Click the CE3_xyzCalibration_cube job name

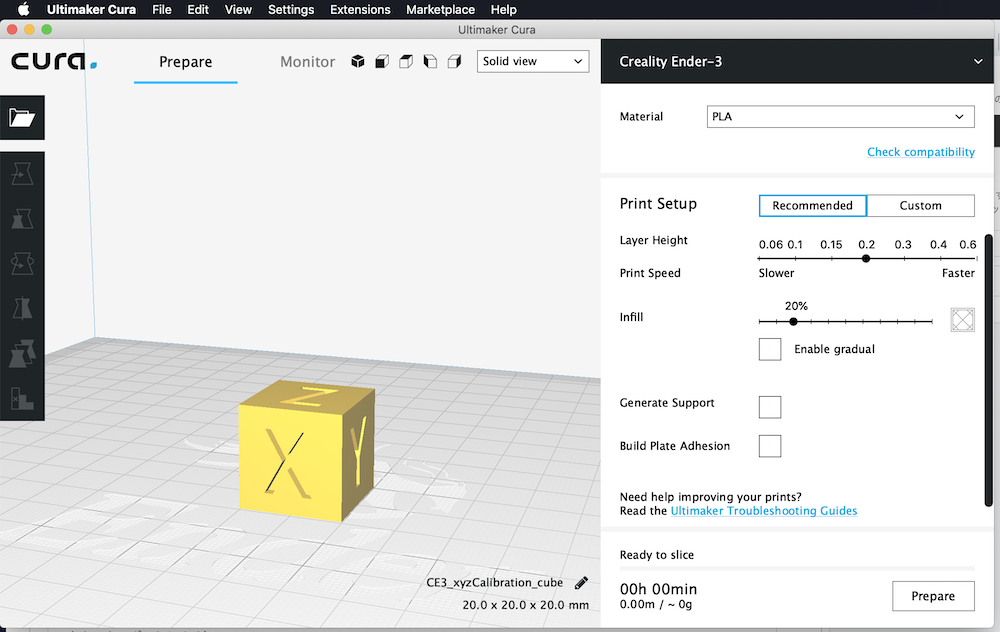[494, 582]
